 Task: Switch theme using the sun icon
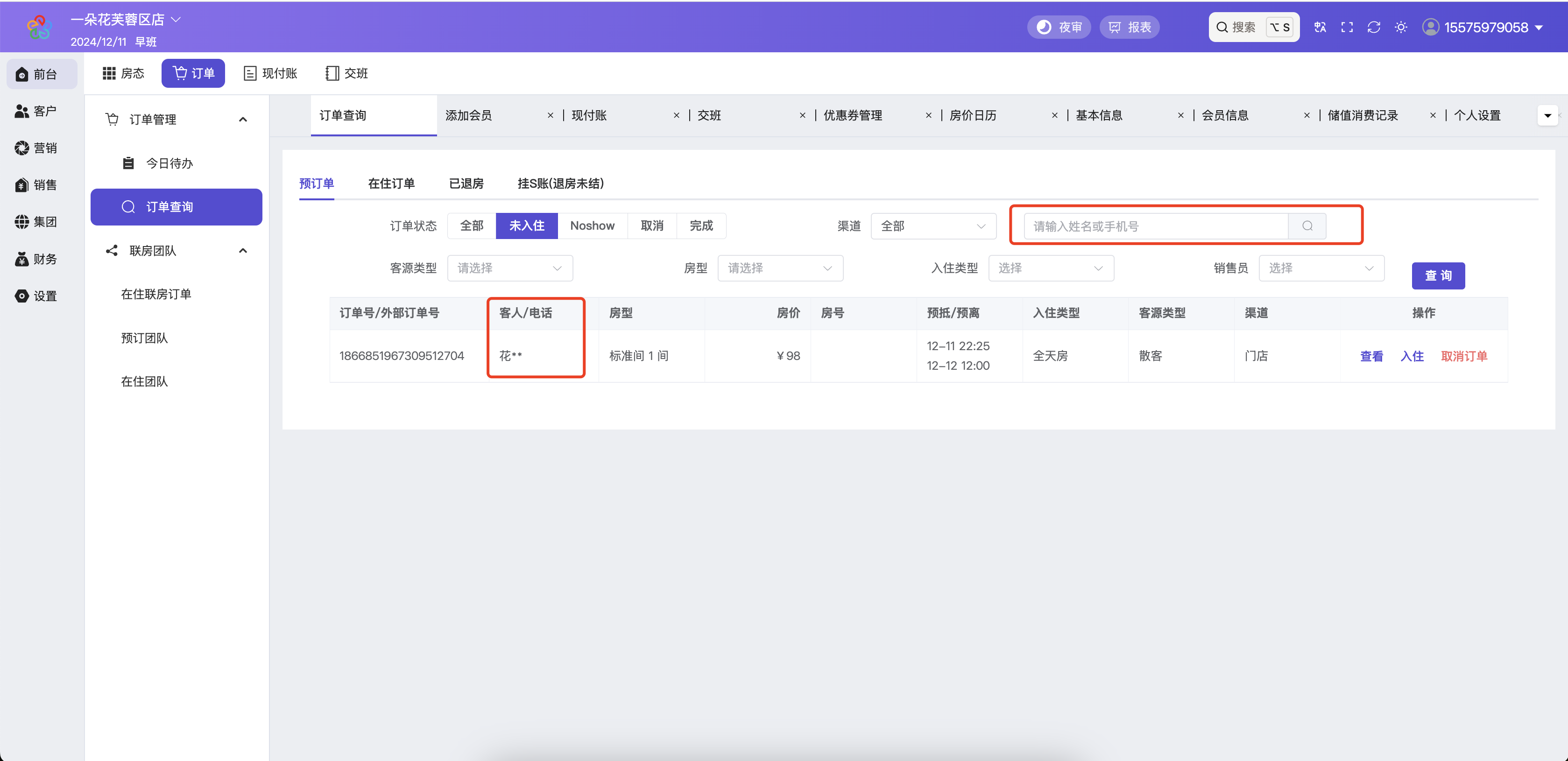(1401, 28)
